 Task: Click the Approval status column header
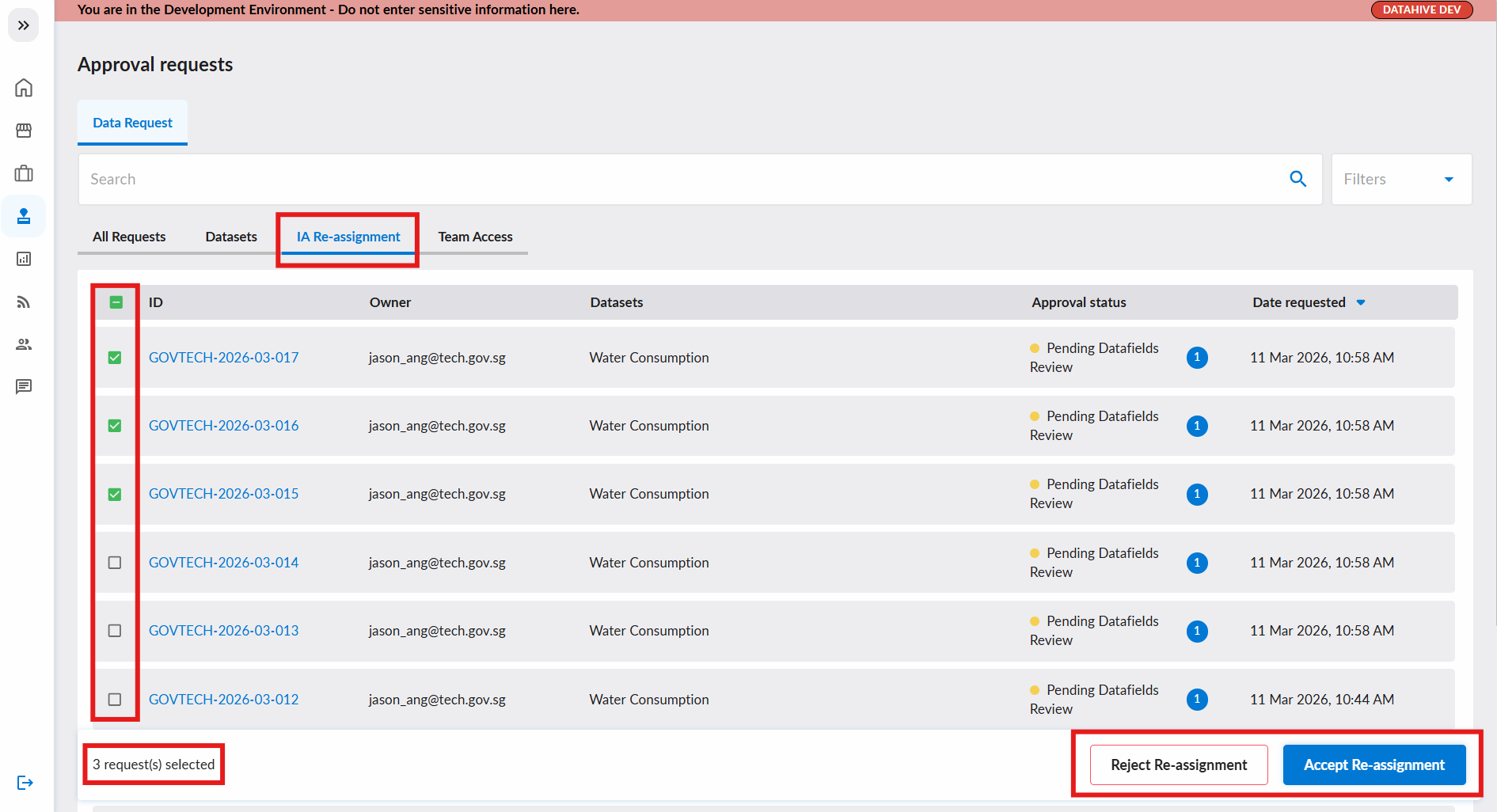1079,302
